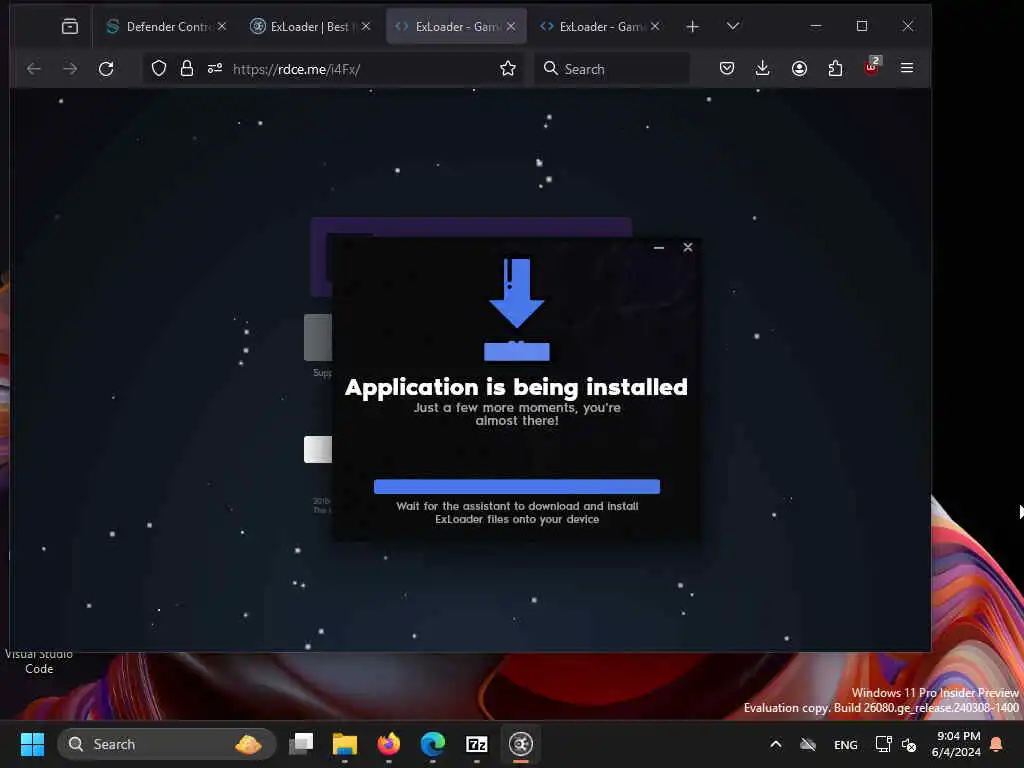This screenshot has height=768, width=1024.
Task: Go forward to next page
Action: pos(70,69)
